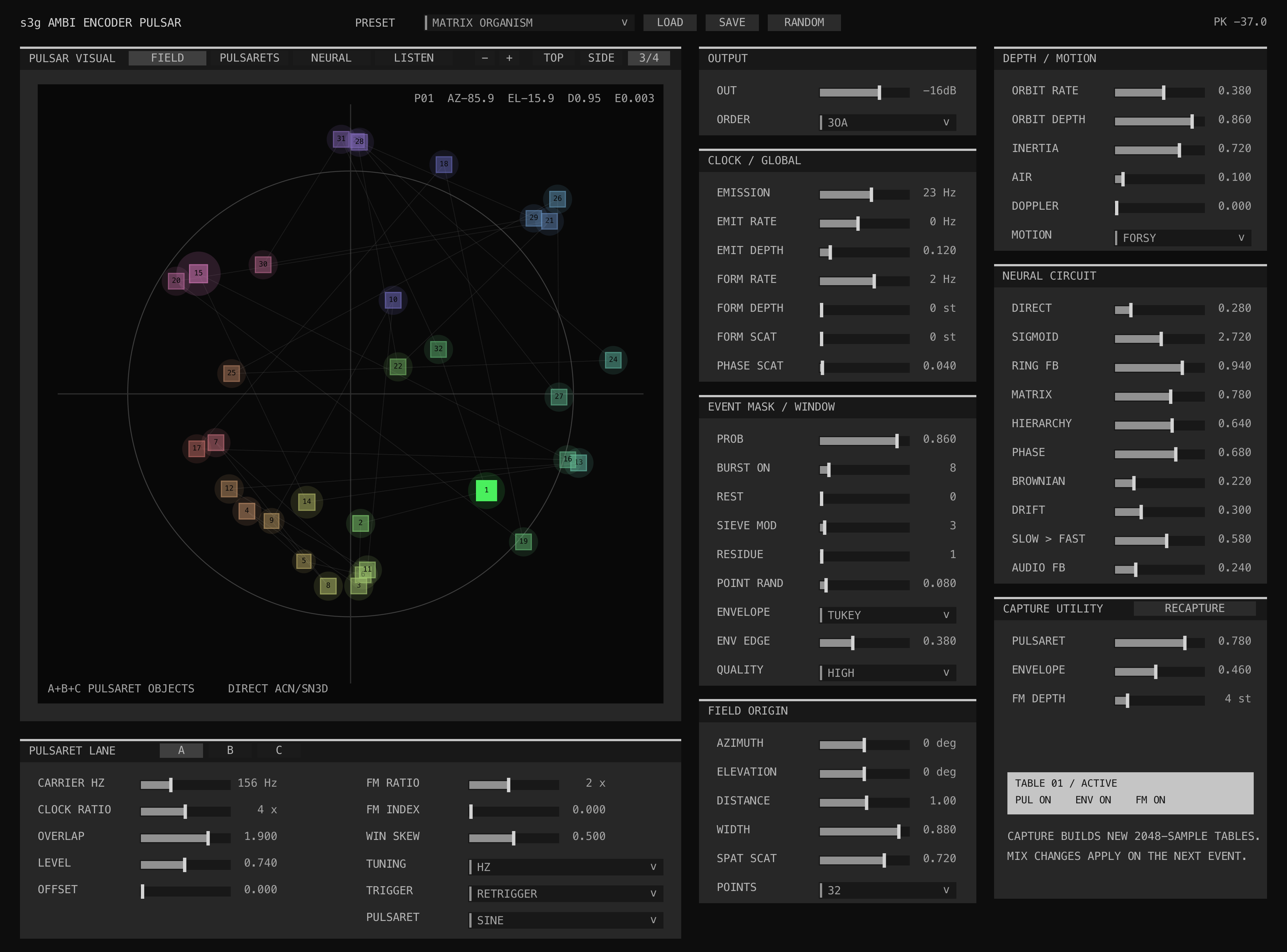This screenshot has width=1287, height=952.
Task: Adjust the OUT level slider
Action: pyautogui.click(x=865, y=92)
